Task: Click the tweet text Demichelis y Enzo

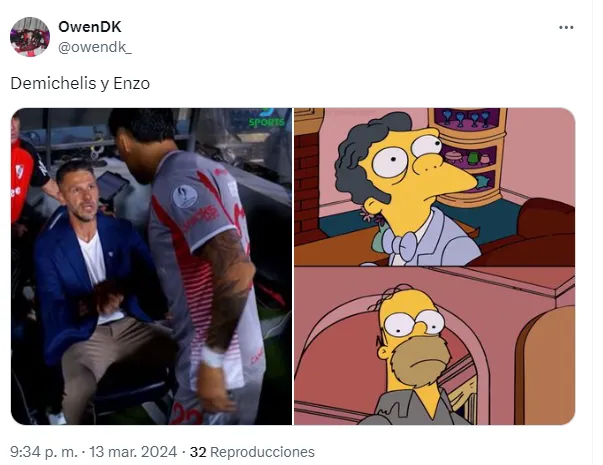Action: [80, 83]
